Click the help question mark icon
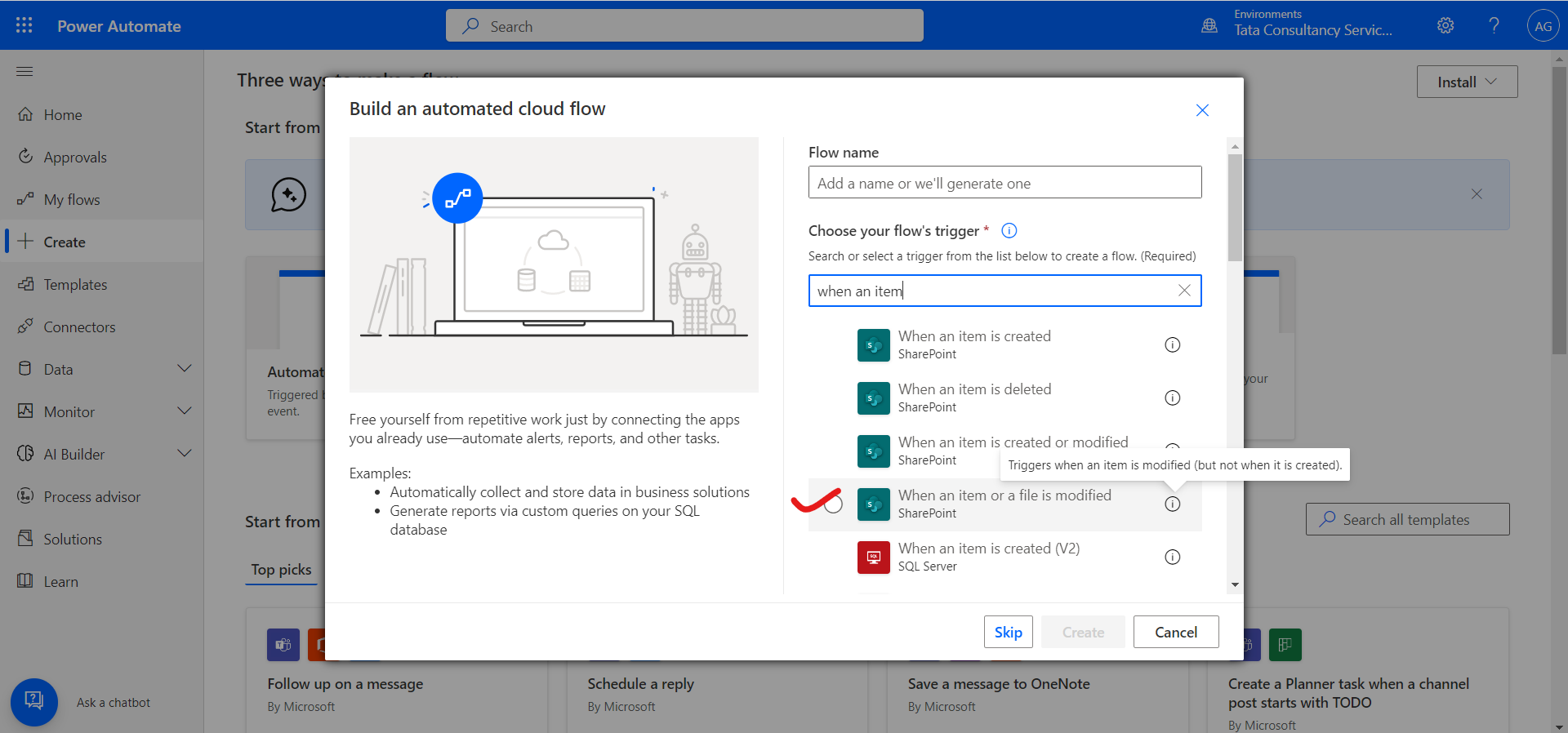The image size is (1568, 733). tap(1494, 25)
